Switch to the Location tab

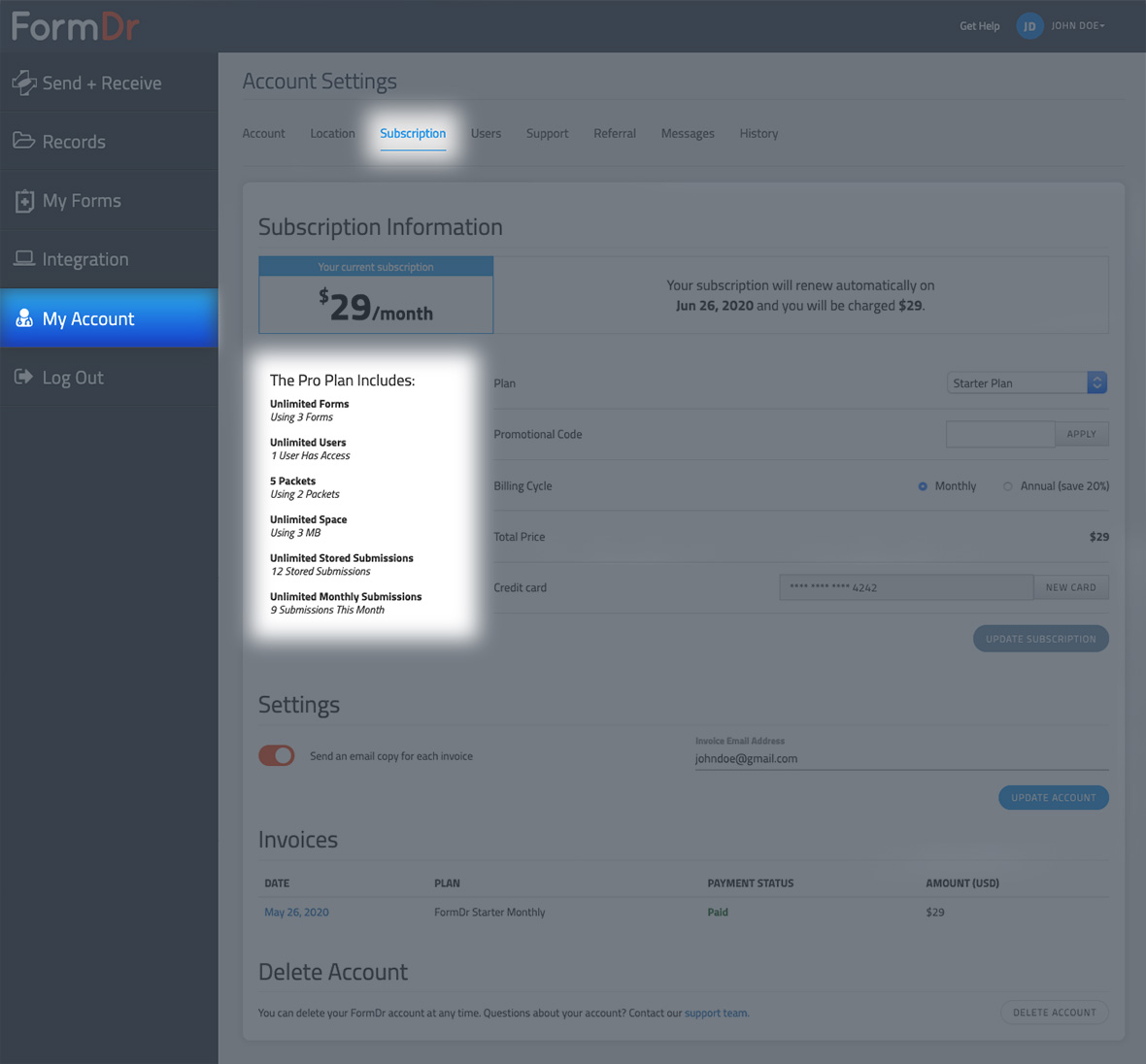coord(332,134)
